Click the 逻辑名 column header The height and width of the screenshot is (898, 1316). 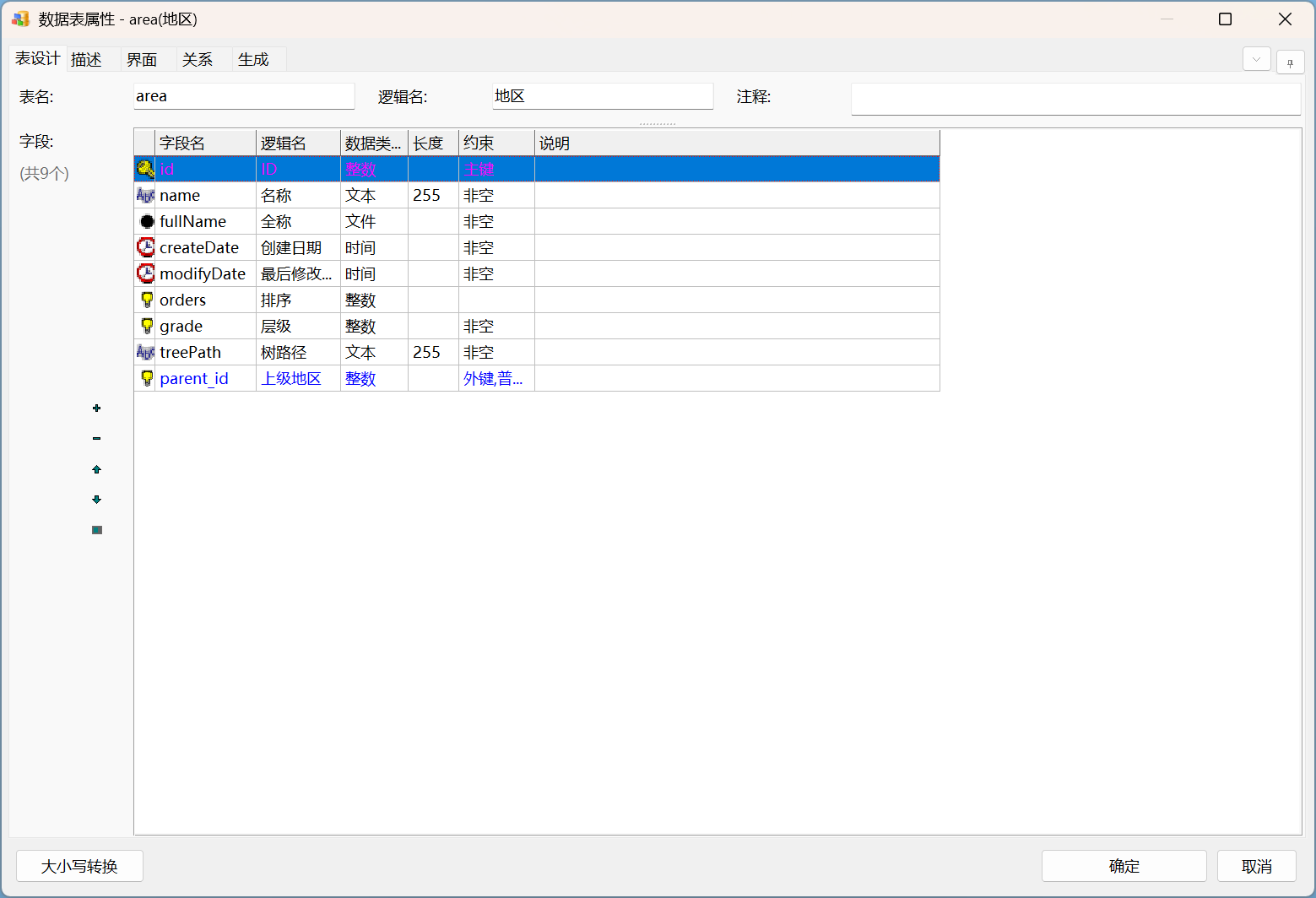coord(298,143)
